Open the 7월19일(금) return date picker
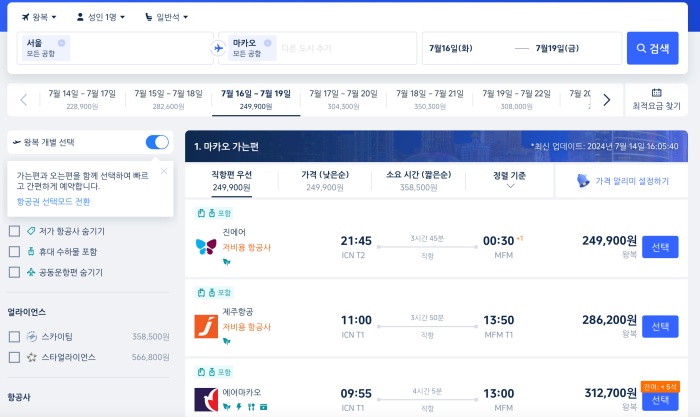The height and width of the screenshot is (417, 700). [557, 48]
